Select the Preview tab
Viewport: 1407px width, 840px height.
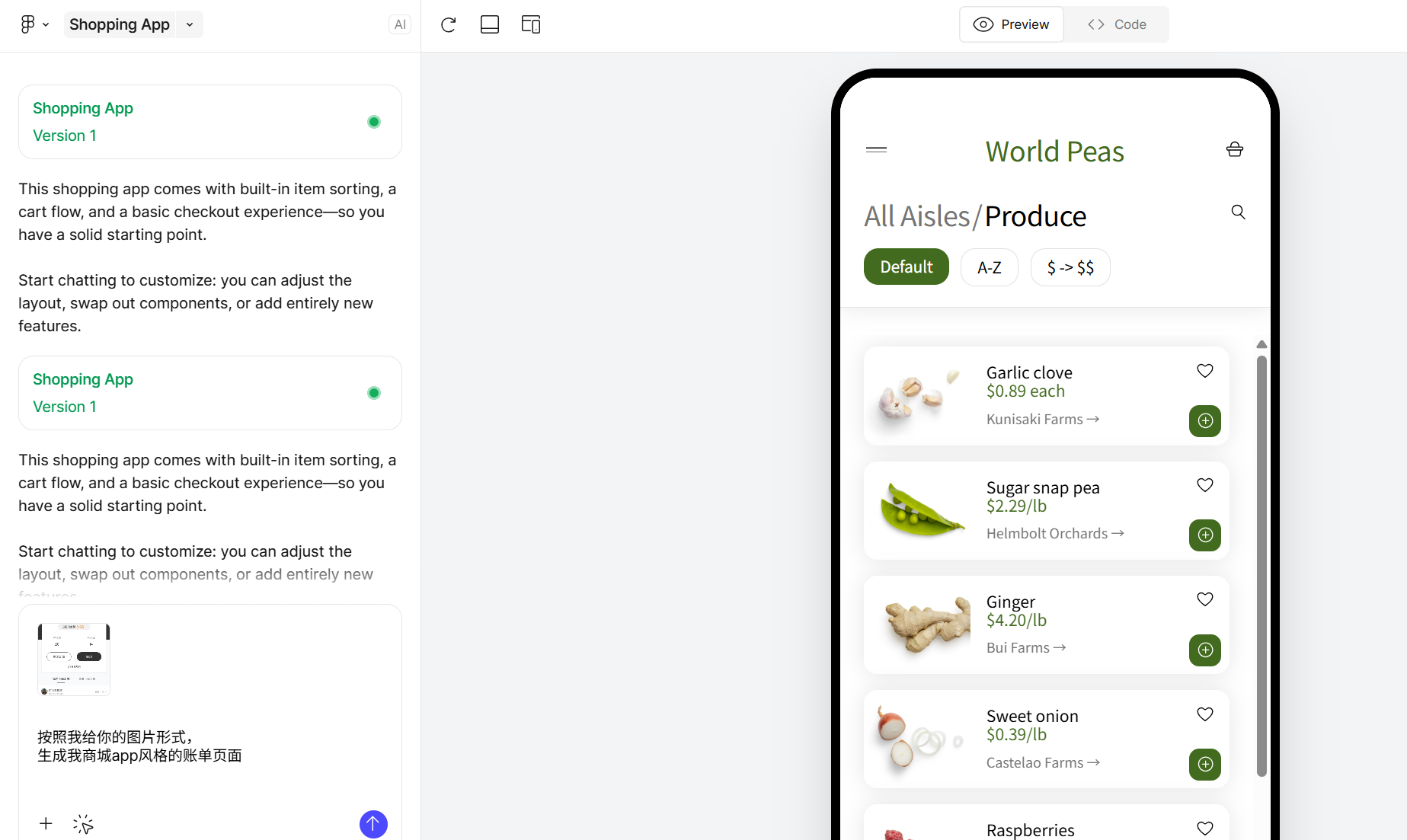point(1012,24)
